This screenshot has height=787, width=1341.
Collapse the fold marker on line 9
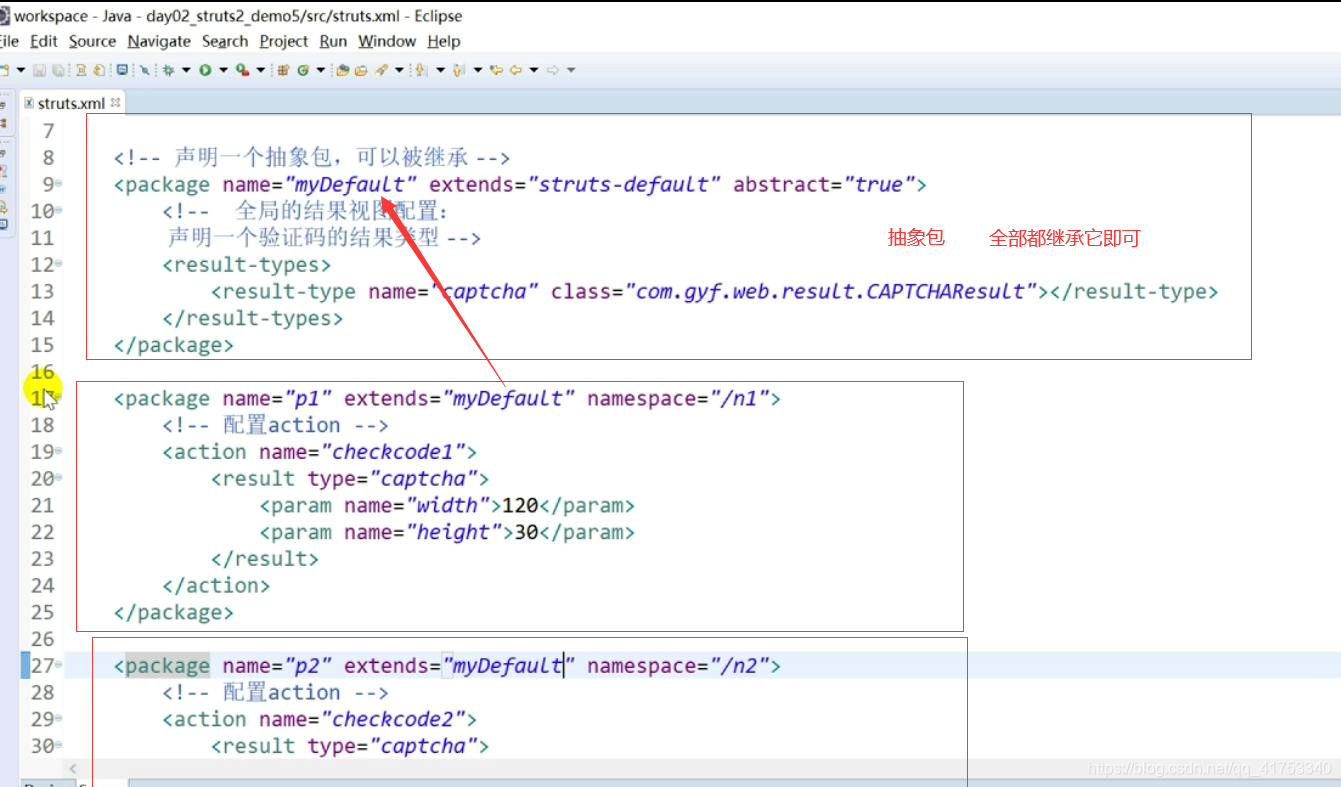[58, 184]
